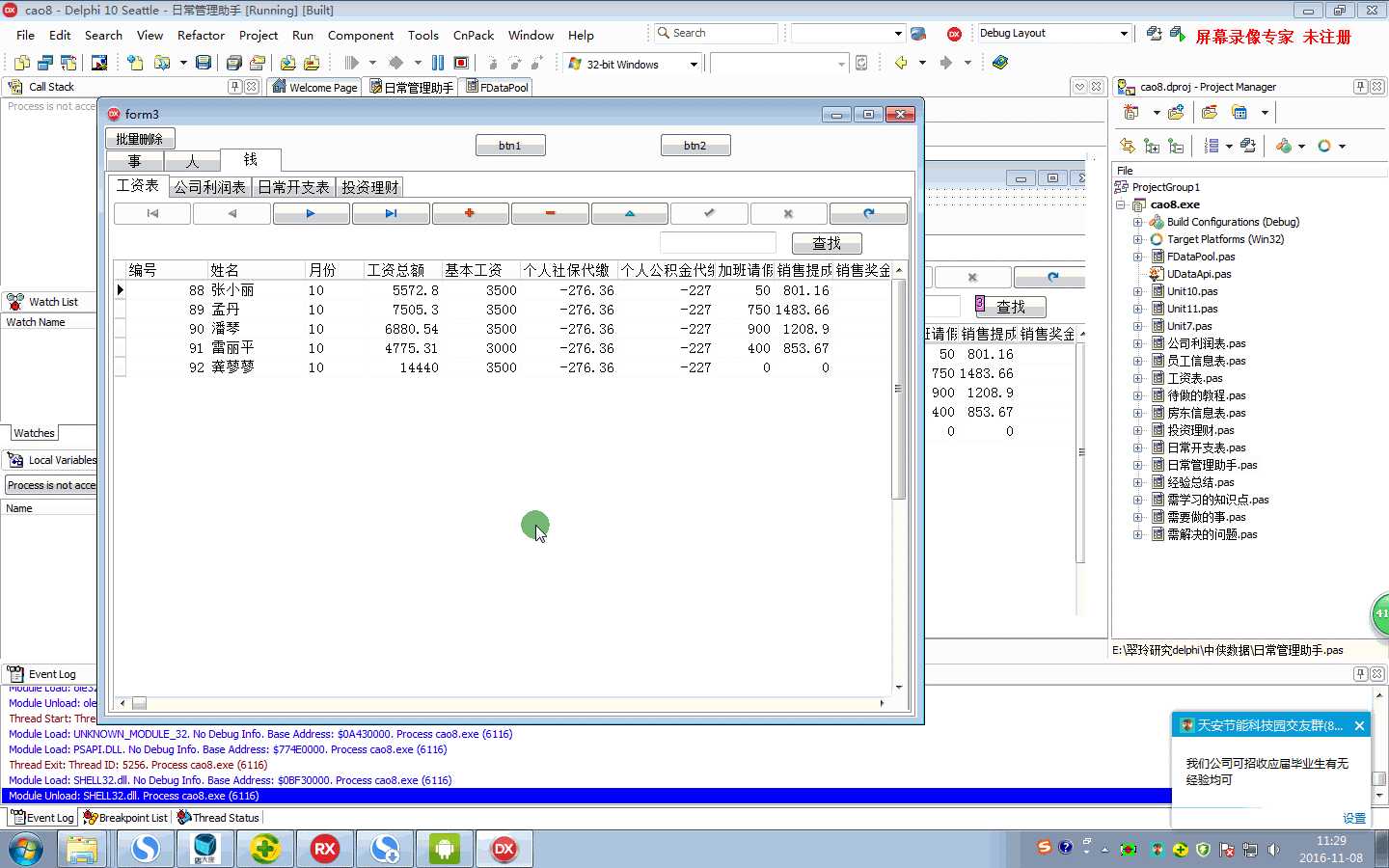Toggle pin on Project Manager panel
This screenshot has height=868, width=1389.
pyautogui.click(x=1360, y=87)
